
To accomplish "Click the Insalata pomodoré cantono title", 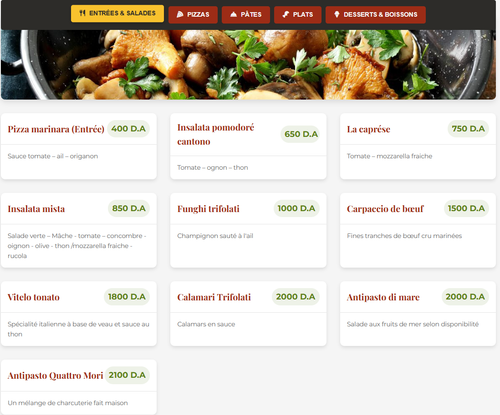I will click(216, 134).
